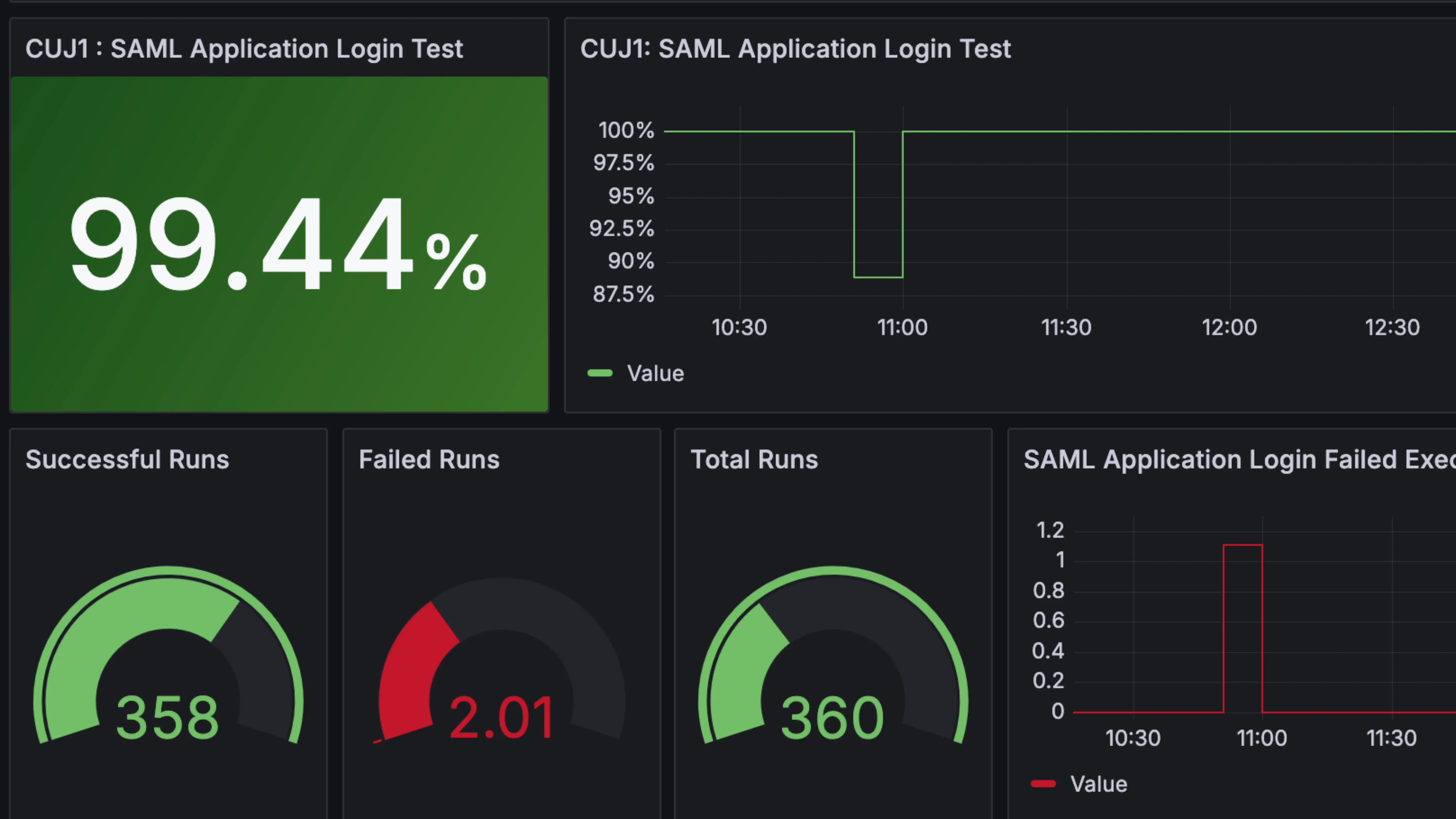1456x819 pixels.
Task: Hide the Value series on the login test graph
Action: 656,373
